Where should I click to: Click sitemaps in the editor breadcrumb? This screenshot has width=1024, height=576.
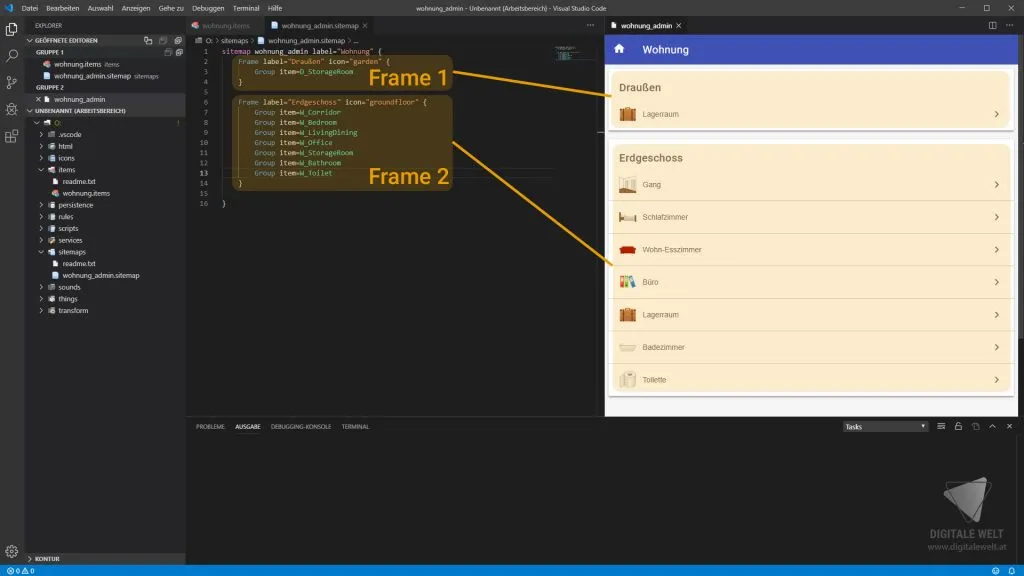[x=234, y=40]
